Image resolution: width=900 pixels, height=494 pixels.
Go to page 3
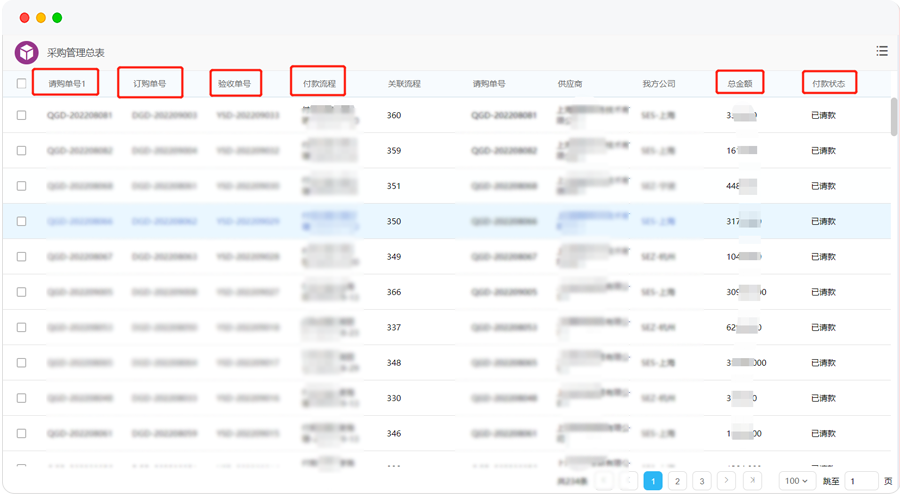702,481
